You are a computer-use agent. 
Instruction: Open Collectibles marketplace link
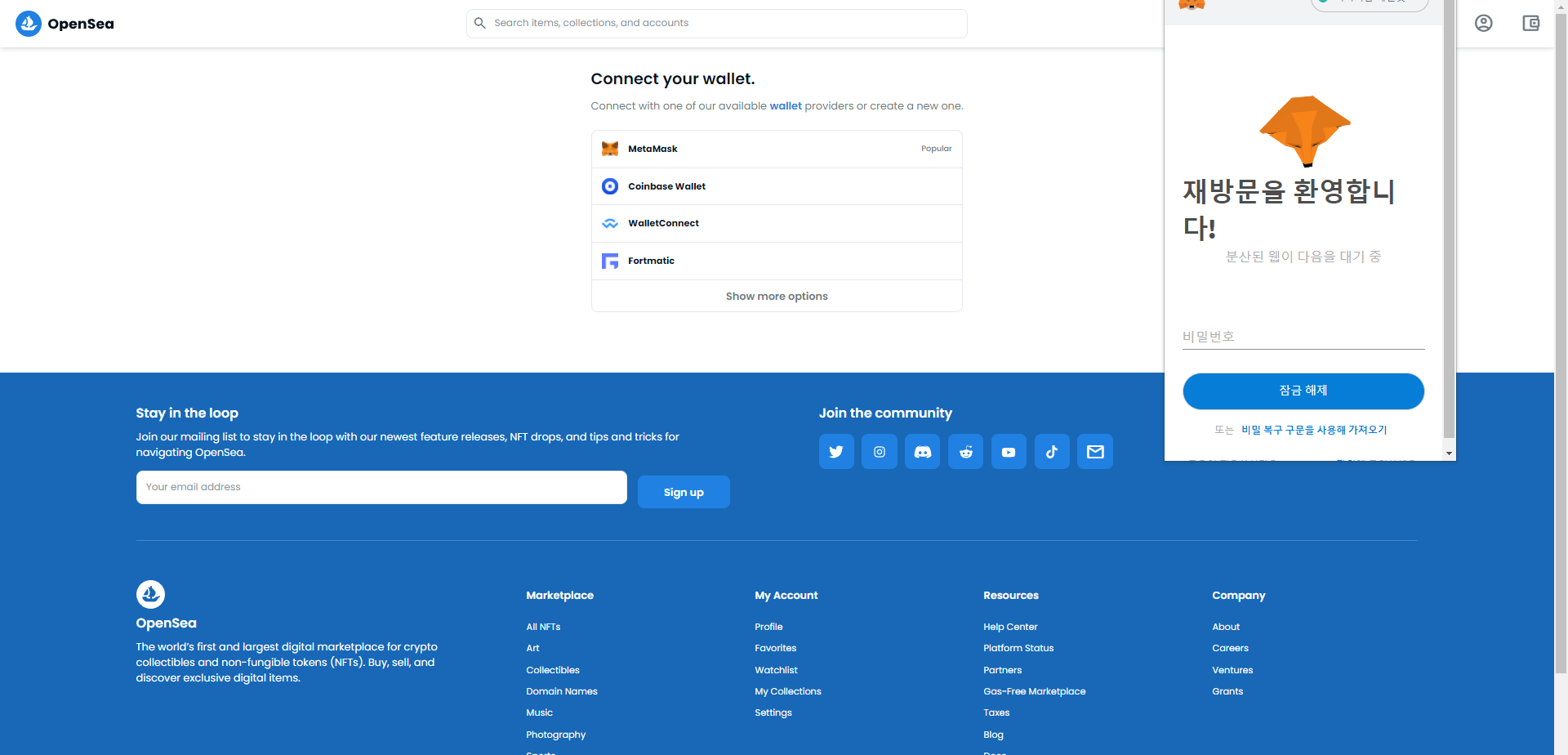click(x=553, y=670)
